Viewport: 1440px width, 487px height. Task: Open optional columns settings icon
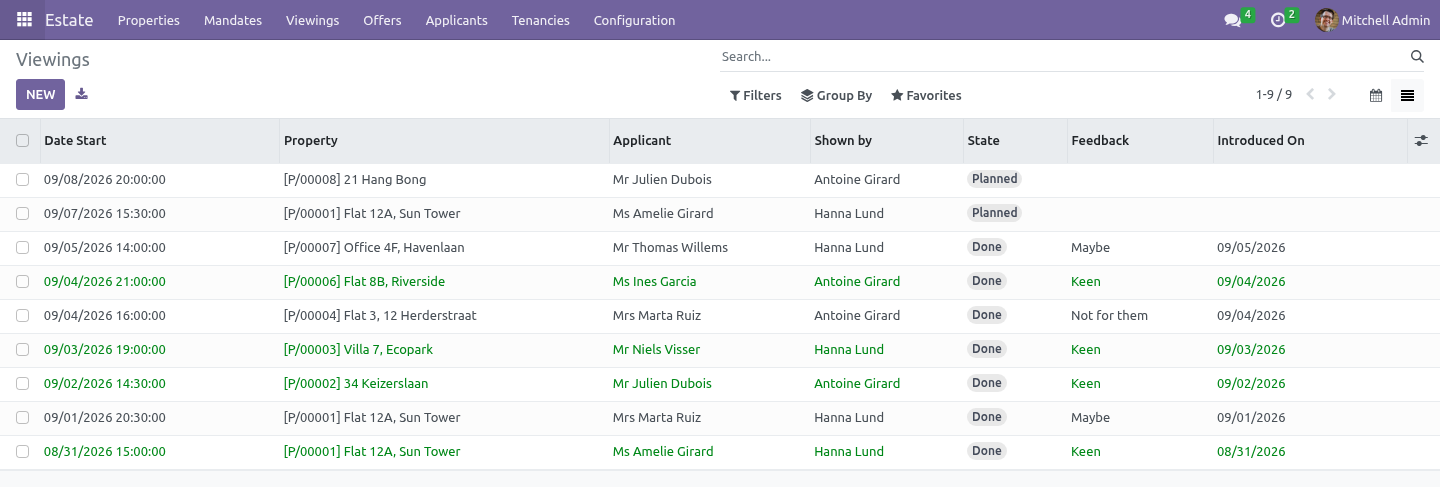[x=1421, y=141]
